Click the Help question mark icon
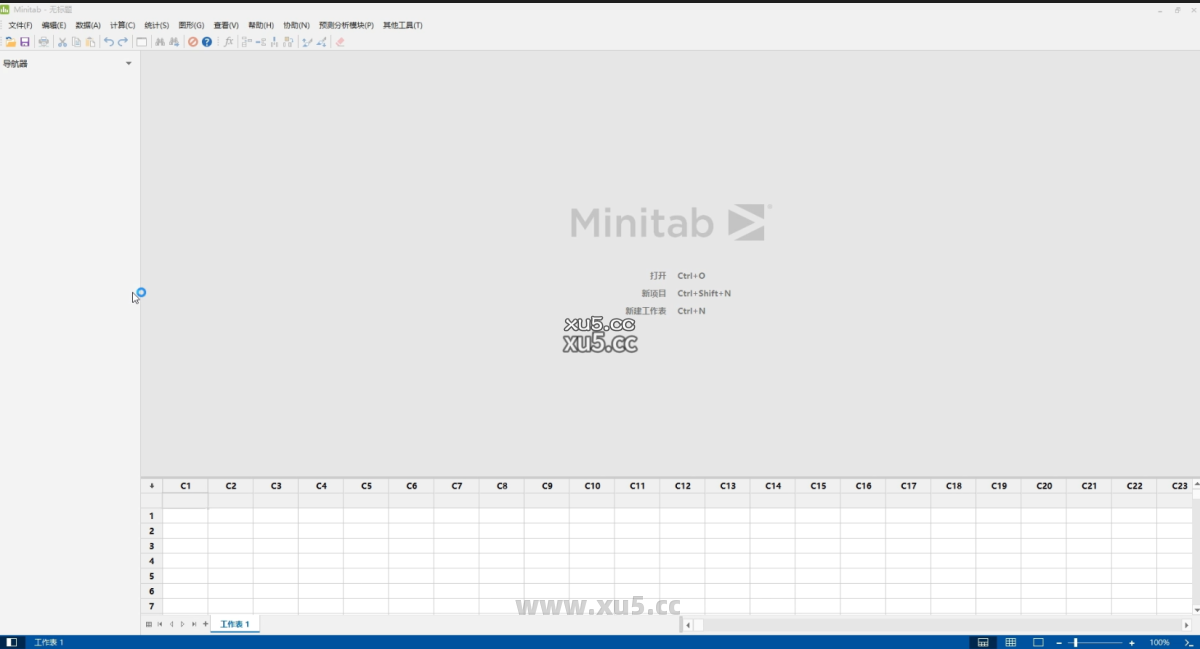 206,41
